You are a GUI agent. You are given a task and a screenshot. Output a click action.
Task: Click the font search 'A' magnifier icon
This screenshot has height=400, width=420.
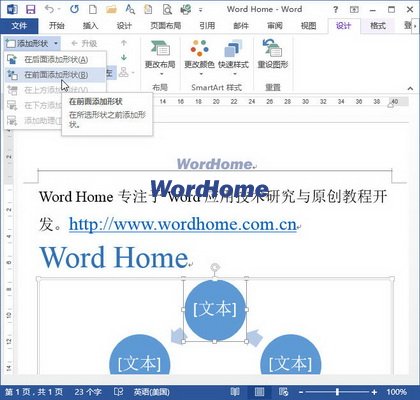(x=130, y=9)
